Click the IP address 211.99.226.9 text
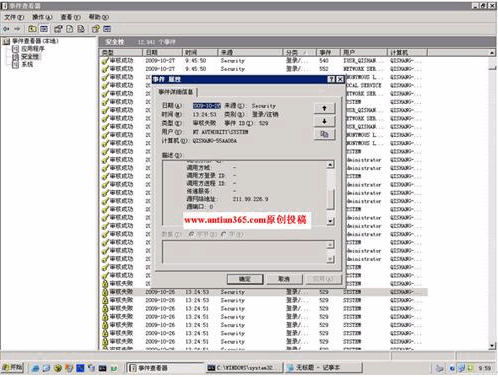The image size is (498, 377). pos(250,199)
